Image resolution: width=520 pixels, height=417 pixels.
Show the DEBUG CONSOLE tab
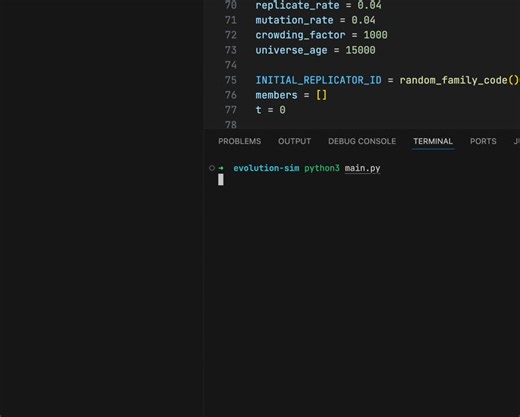tap(362, 141)
